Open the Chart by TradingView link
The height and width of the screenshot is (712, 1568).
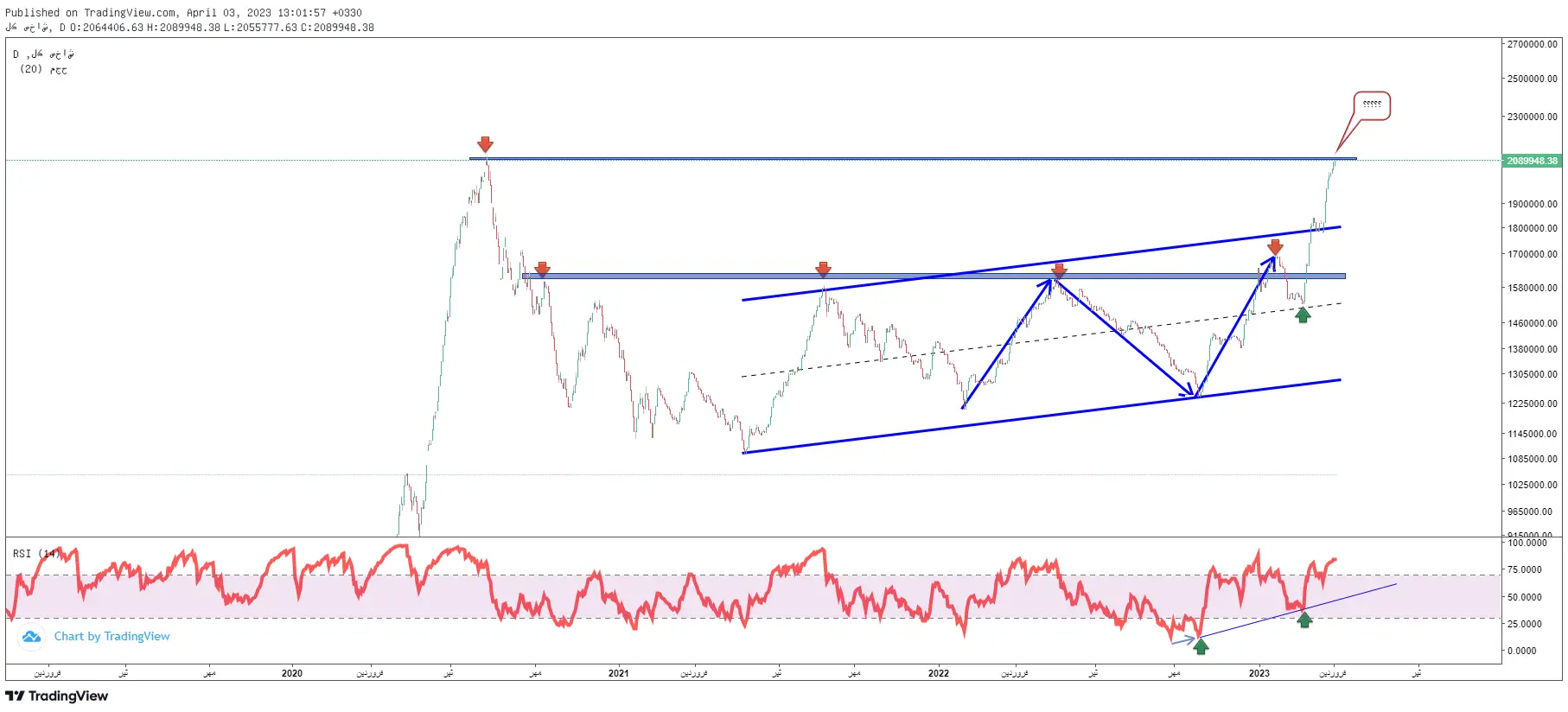(112, 637)
